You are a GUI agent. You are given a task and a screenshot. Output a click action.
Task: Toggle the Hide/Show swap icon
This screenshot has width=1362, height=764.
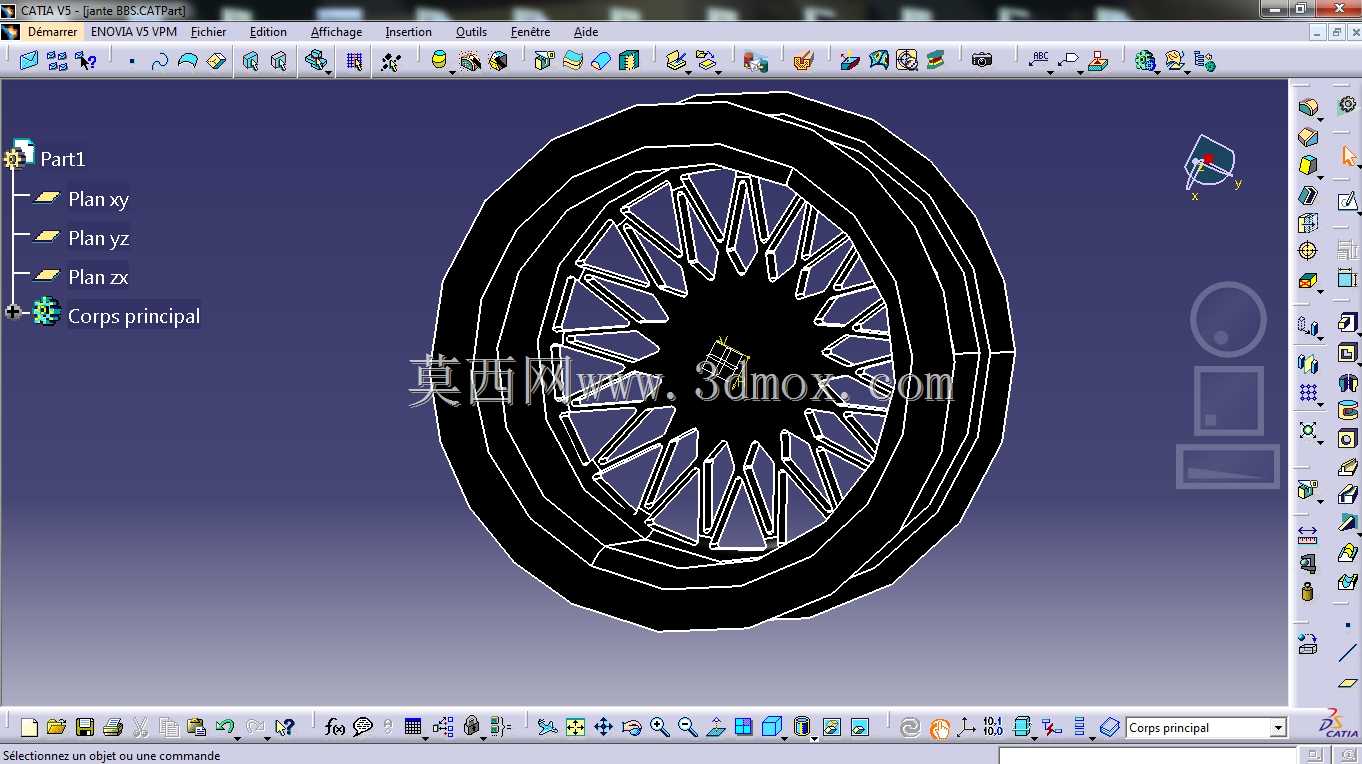831,727
